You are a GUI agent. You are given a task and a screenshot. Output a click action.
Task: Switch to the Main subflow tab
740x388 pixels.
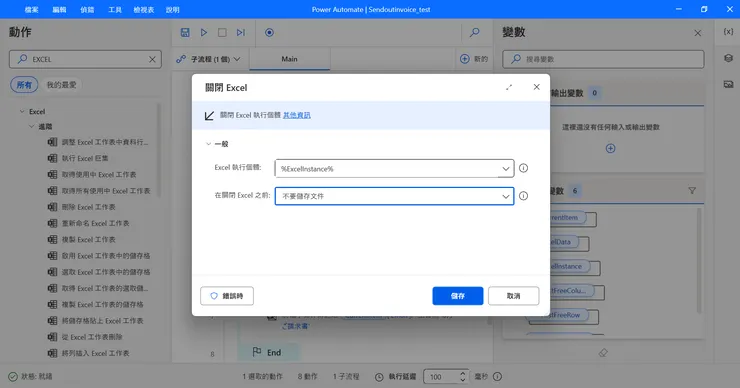[x=289, y=59]
